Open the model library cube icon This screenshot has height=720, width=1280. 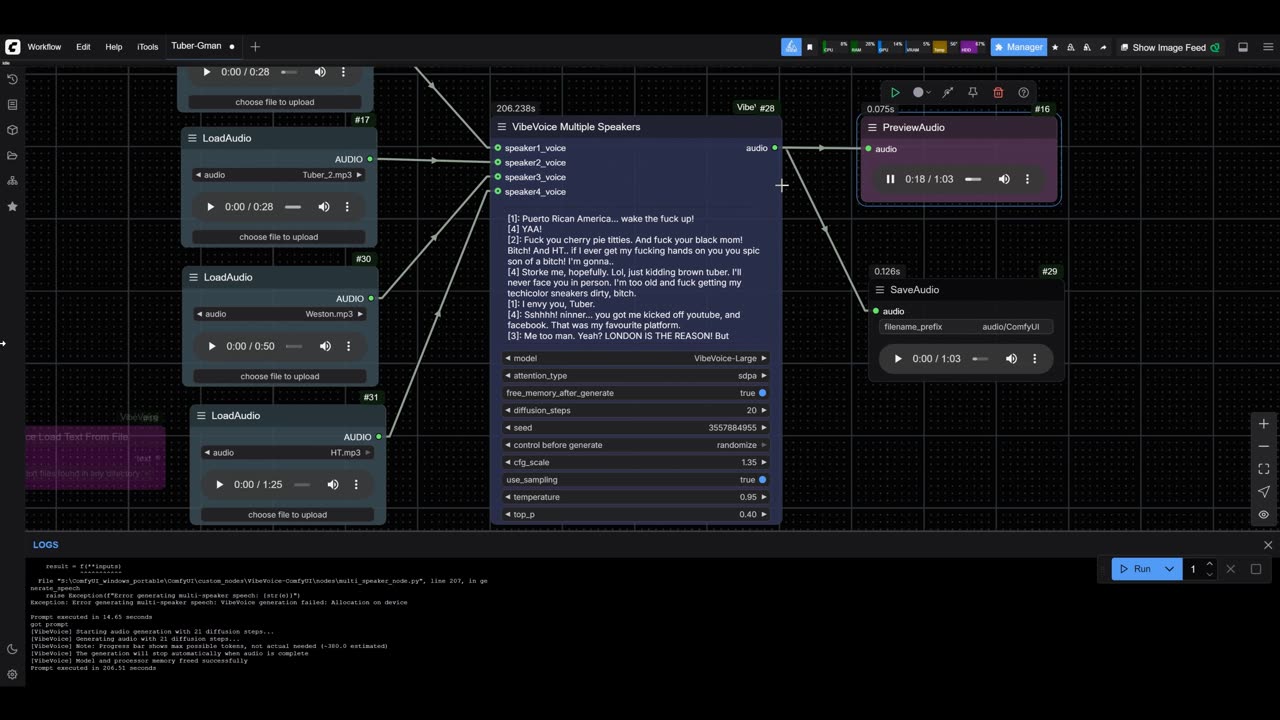[12, 130]
